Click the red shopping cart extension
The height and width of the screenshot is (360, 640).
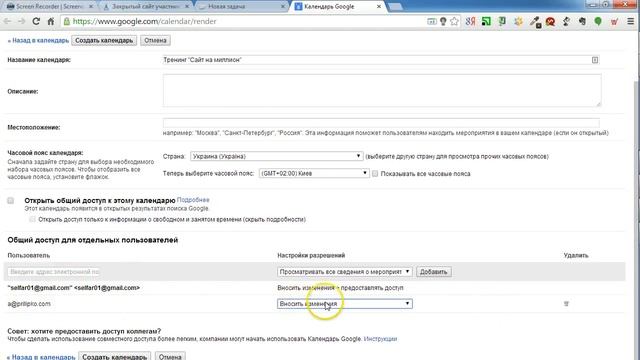[x=614, y=21]
